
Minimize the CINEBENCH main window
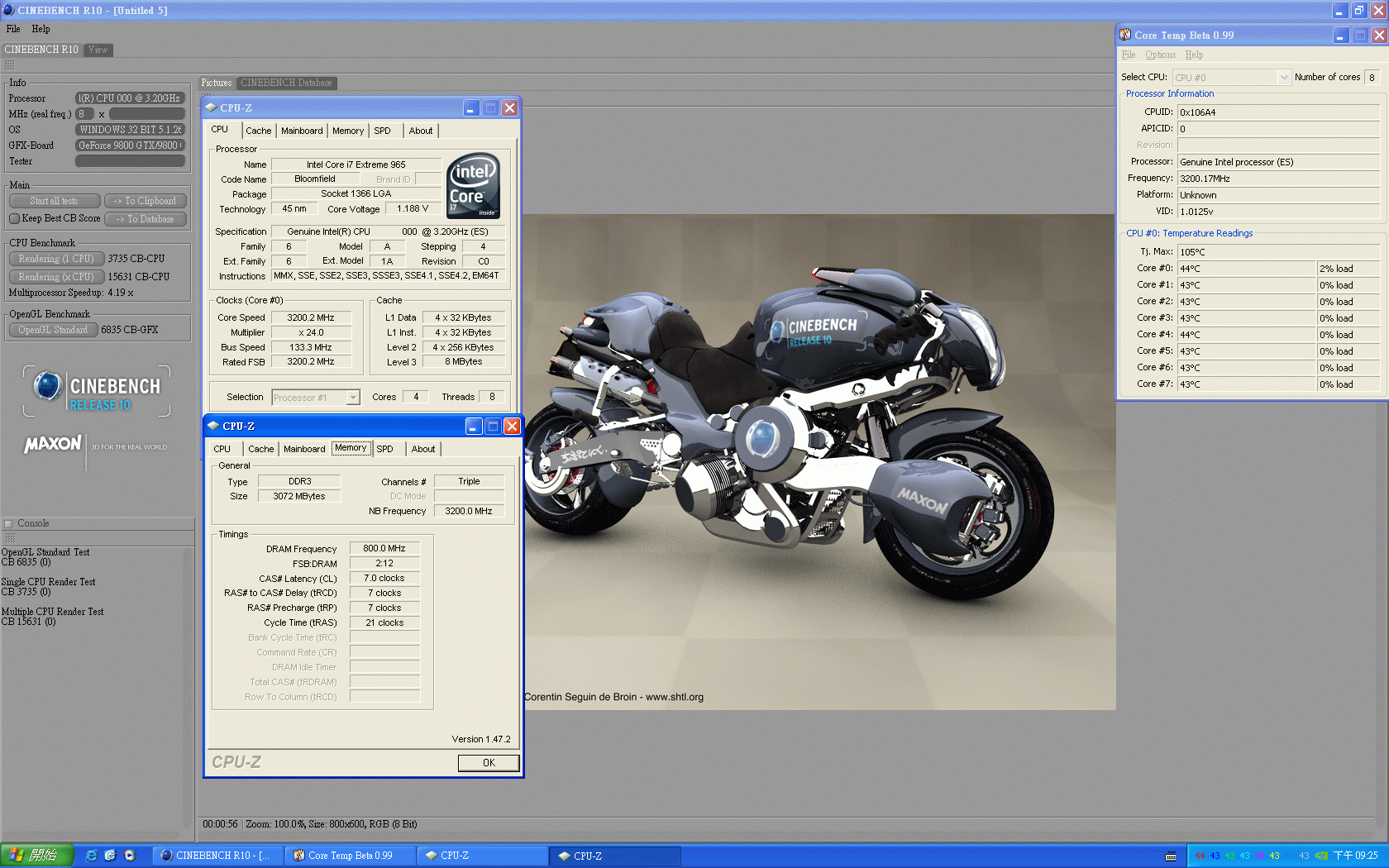click(1340, 11)
